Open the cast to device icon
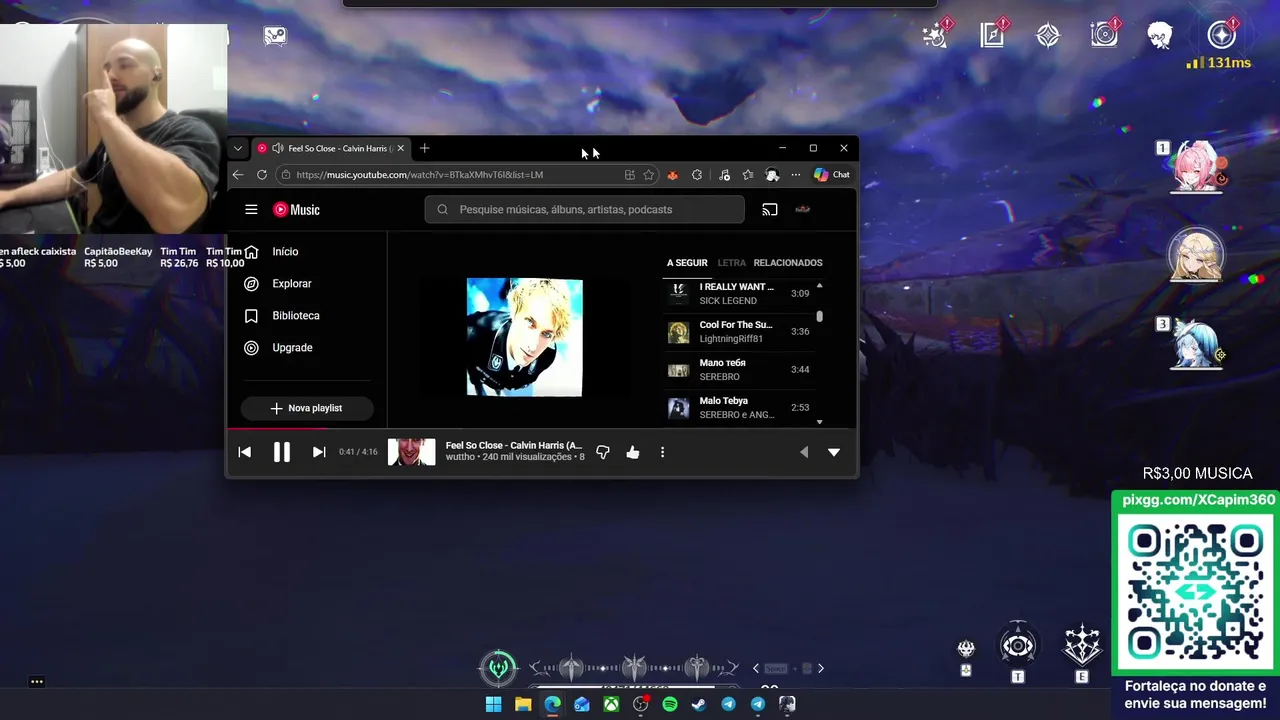 pyautogui.click(x=770, y=210)
